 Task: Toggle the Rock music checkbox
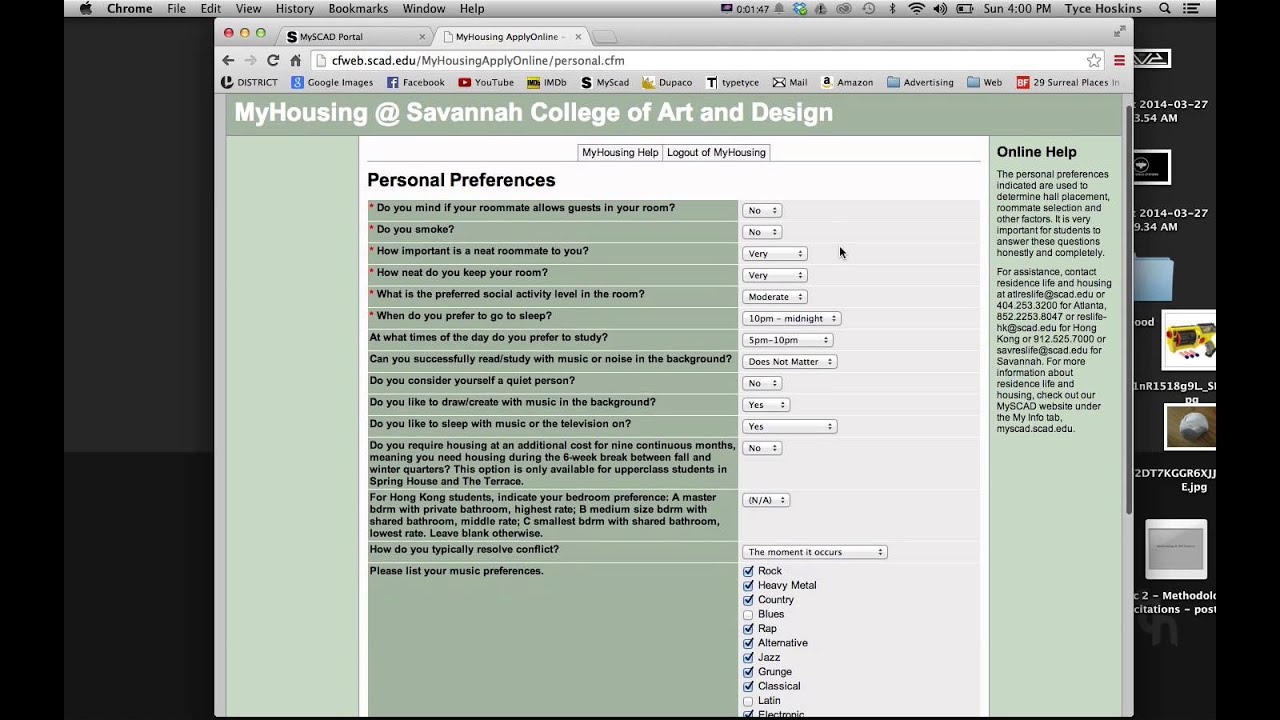[x=748, y=571]
